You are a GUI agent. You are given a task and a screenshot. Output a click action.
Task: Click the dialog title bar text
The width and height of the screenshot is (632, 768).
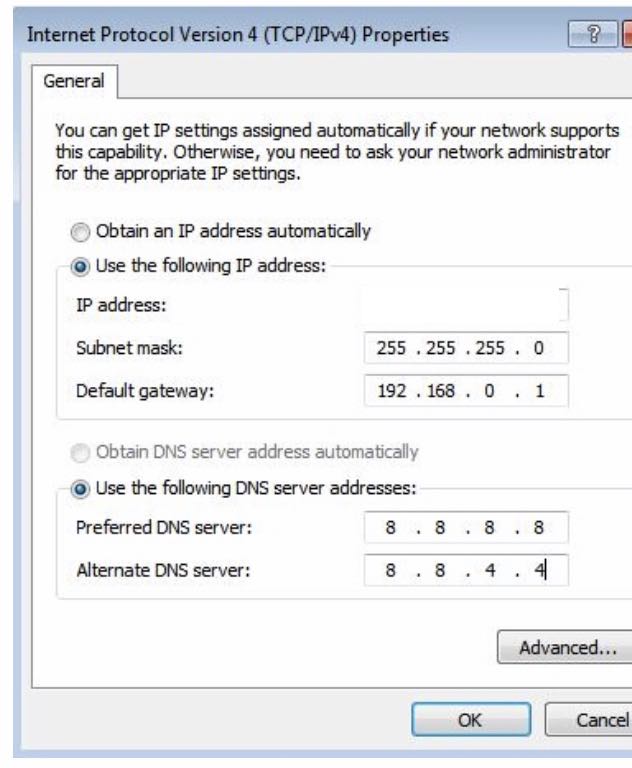[x=238, y=36]
